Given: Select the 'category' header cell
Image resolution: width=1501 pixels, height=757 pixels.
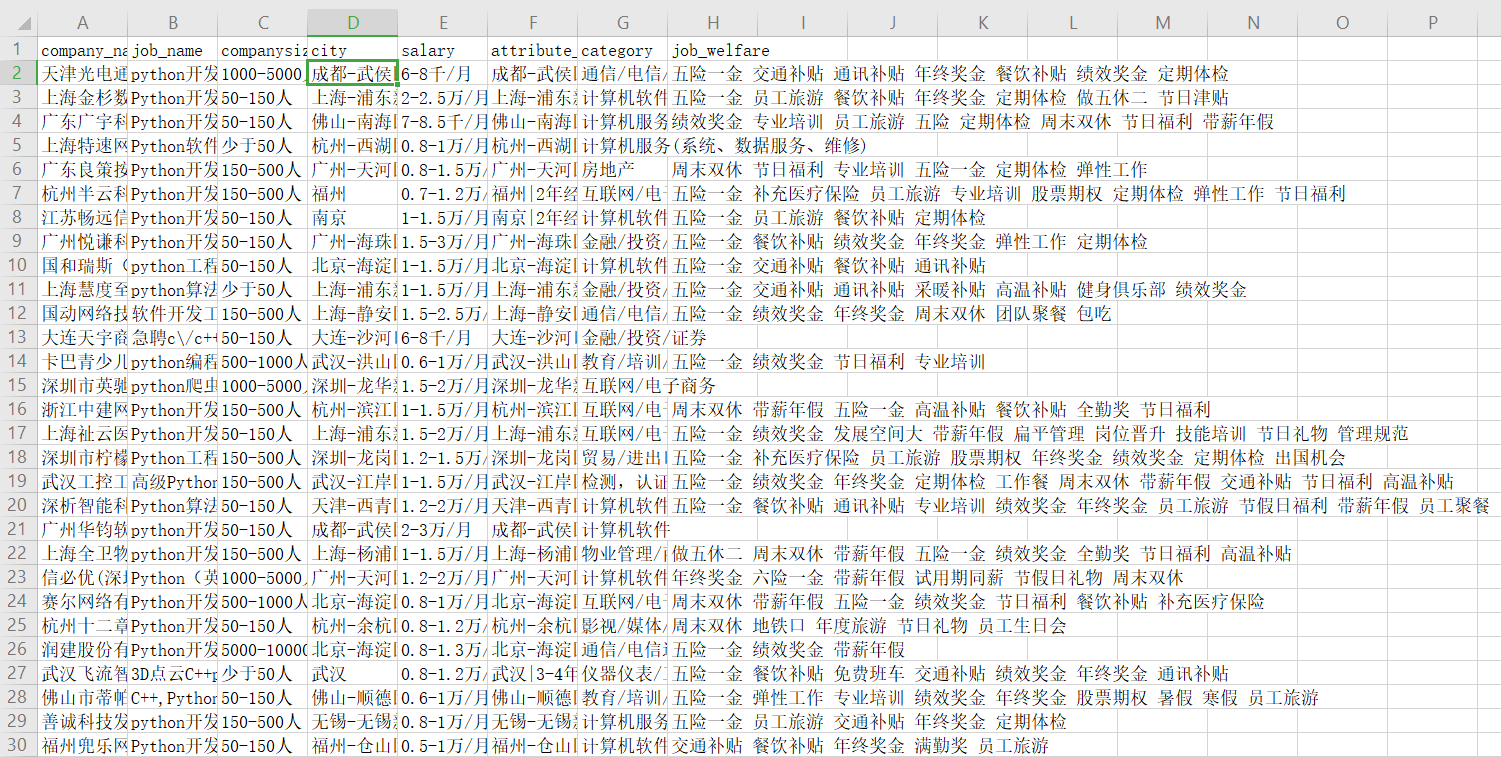Looking at the screenshot, I should point(623,50).
